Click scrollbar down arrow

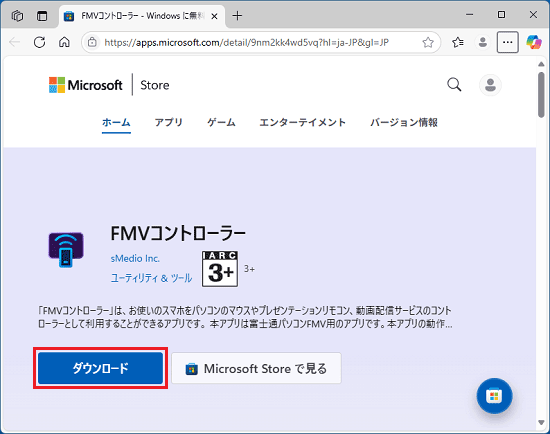[x=541, y=423]
